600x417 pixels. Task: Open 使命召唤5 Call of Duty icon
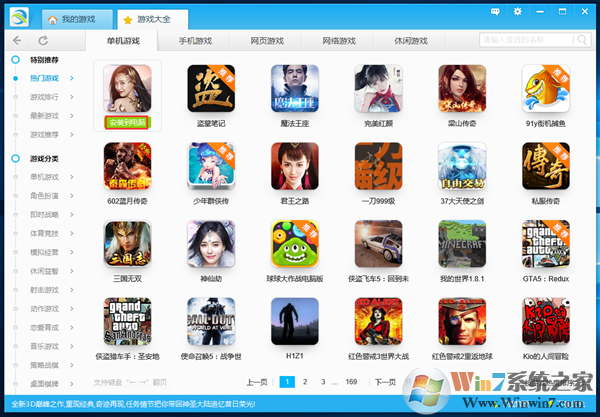(x=211, y=321)
